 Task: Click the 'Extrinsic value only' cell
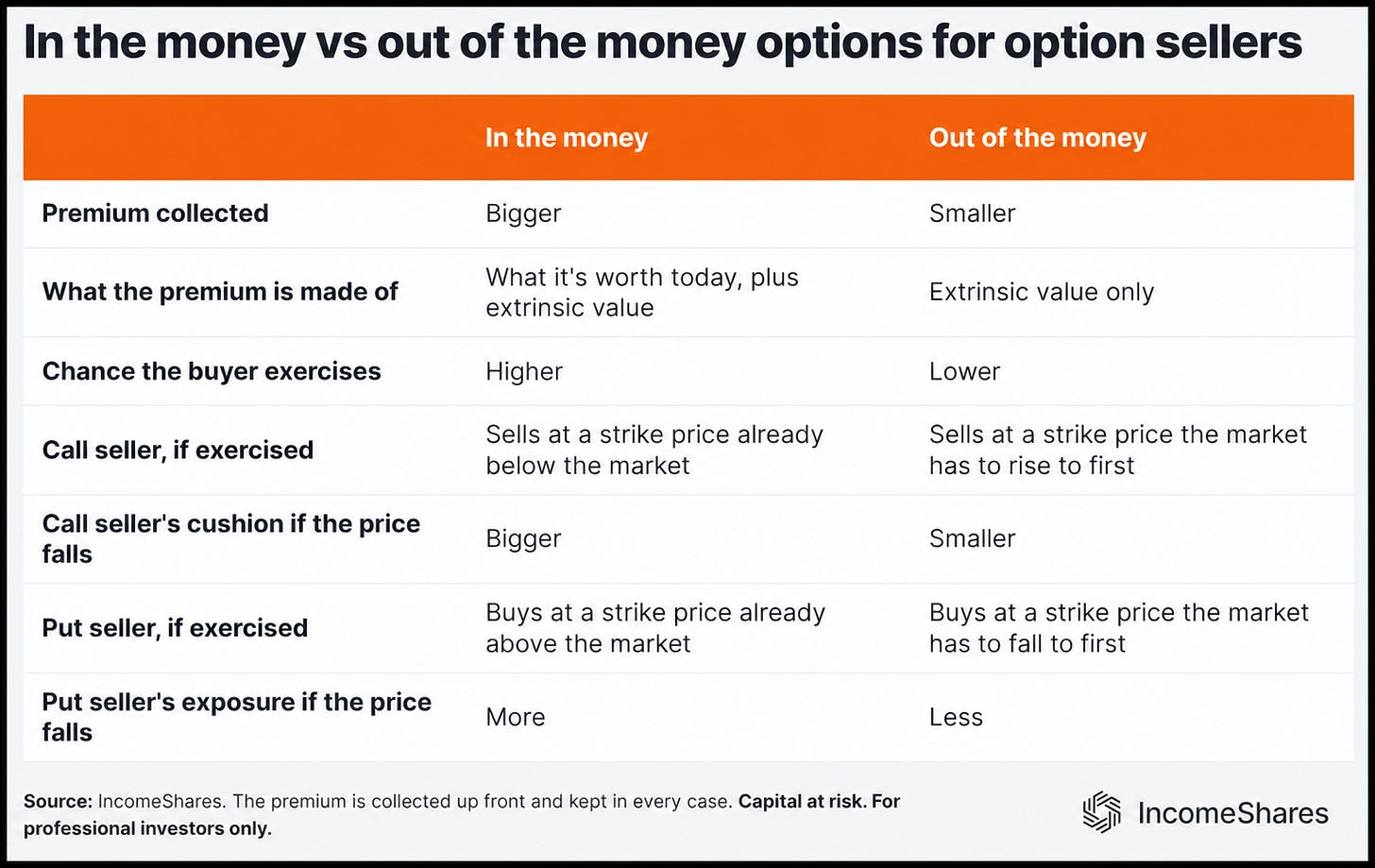pos(1042,292)
